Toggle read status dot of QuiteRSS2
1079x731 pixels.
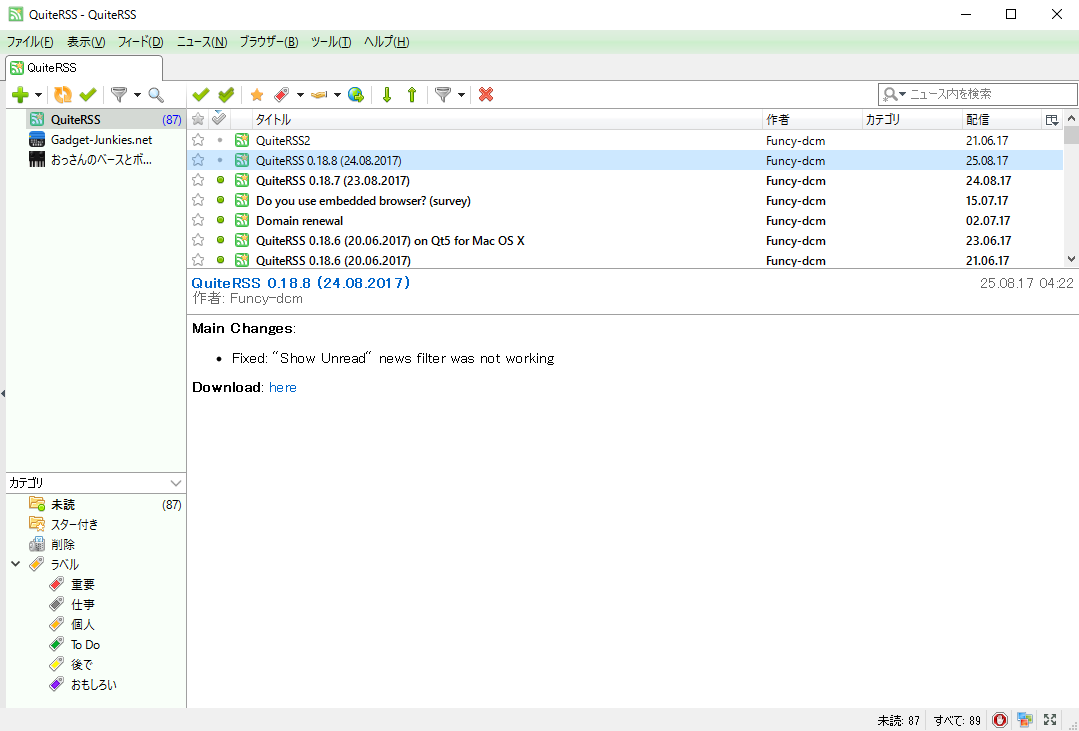pos(220,140)
